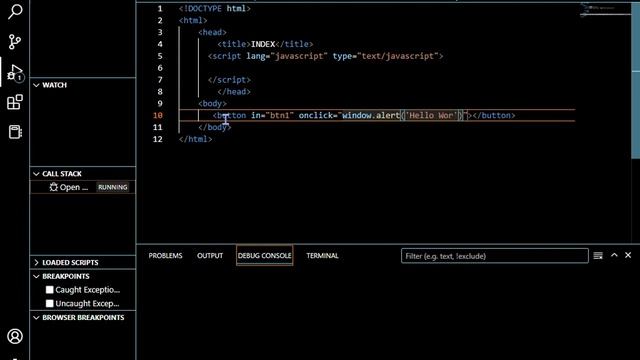This screenshot has width=640, height=360.
Task: Toggle the Uncaught Exceptions breakpoint checkbox
Action: coord(50,304)
